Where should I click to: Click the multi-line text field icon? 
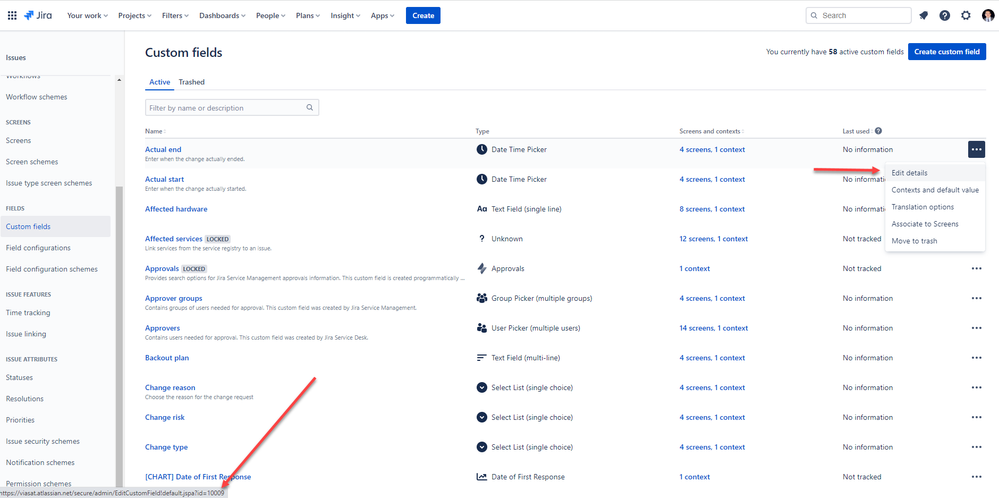coord(482,358)
